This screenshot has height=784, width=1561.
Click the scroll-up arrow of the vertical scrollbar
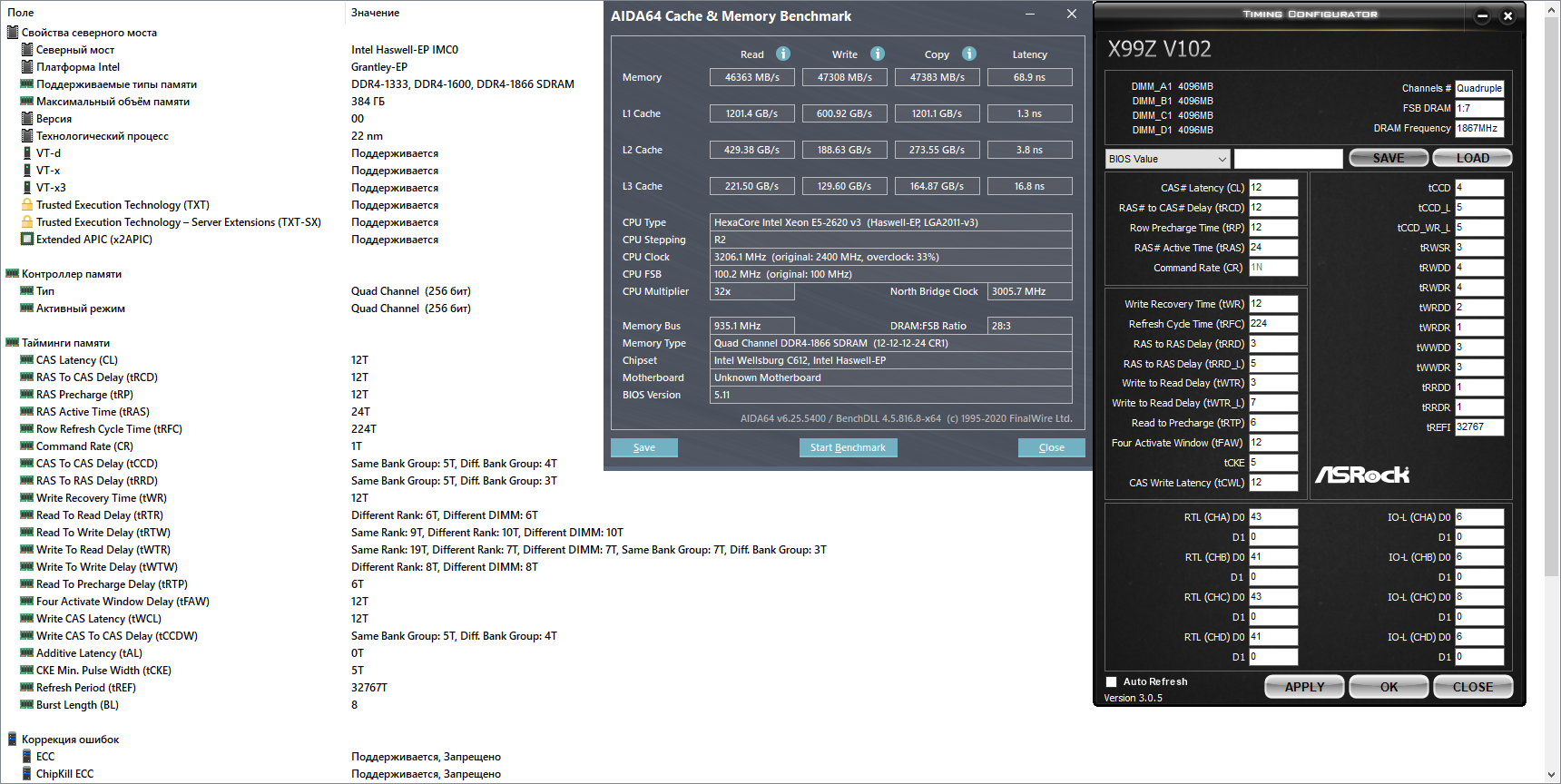coord(1552,8)
